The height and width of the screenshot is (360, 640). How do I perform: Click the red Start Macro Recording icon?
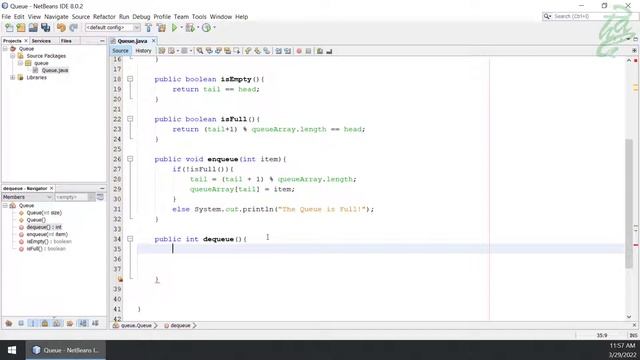pyautogui.click(x=299, y=51)
